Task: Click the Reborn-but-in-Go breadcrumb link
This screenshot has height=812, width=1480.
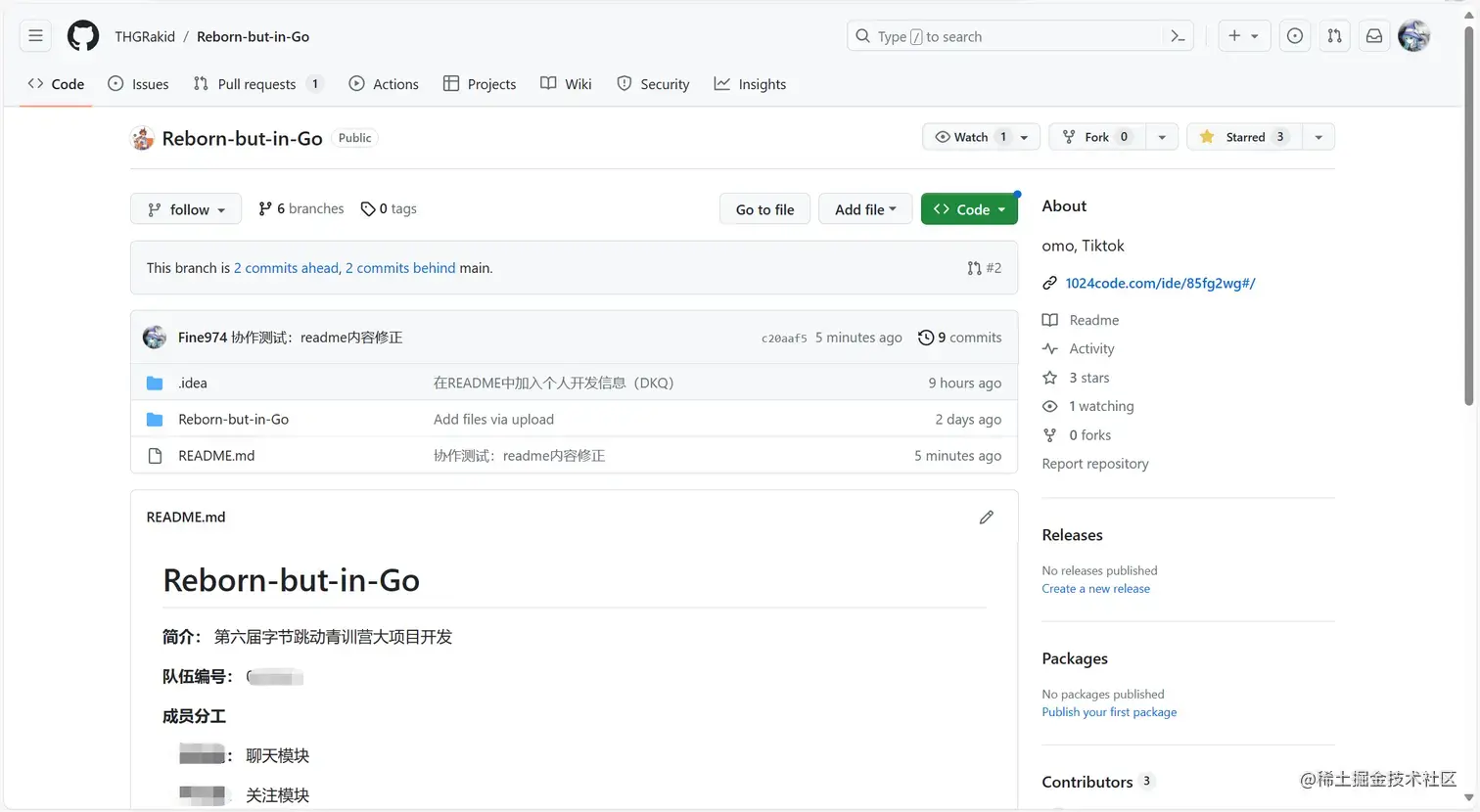Action: click(x=253, y=36)
